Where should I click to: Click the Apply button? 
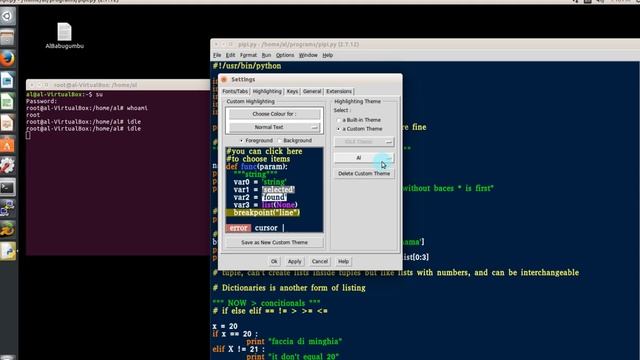click(x=294, y=261)
